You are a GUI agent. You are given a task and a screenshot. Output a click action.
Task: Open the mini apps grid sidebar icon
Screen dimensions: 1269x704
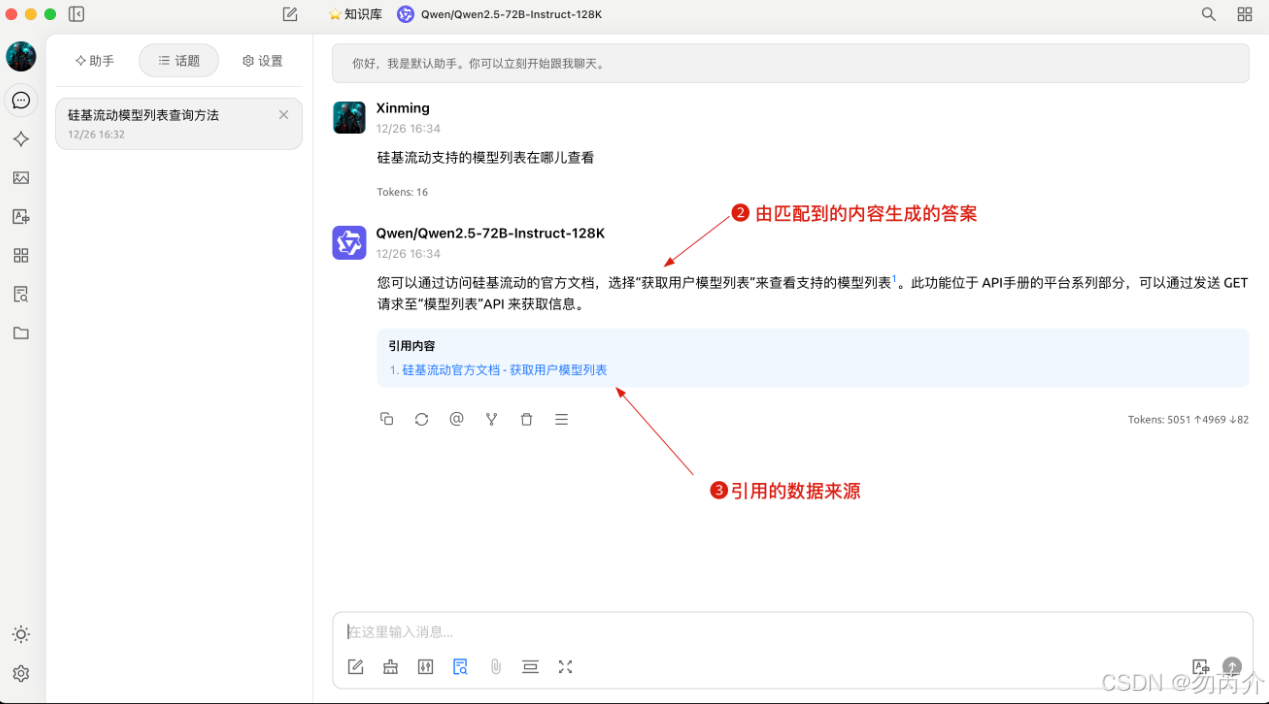coord(21,256)
